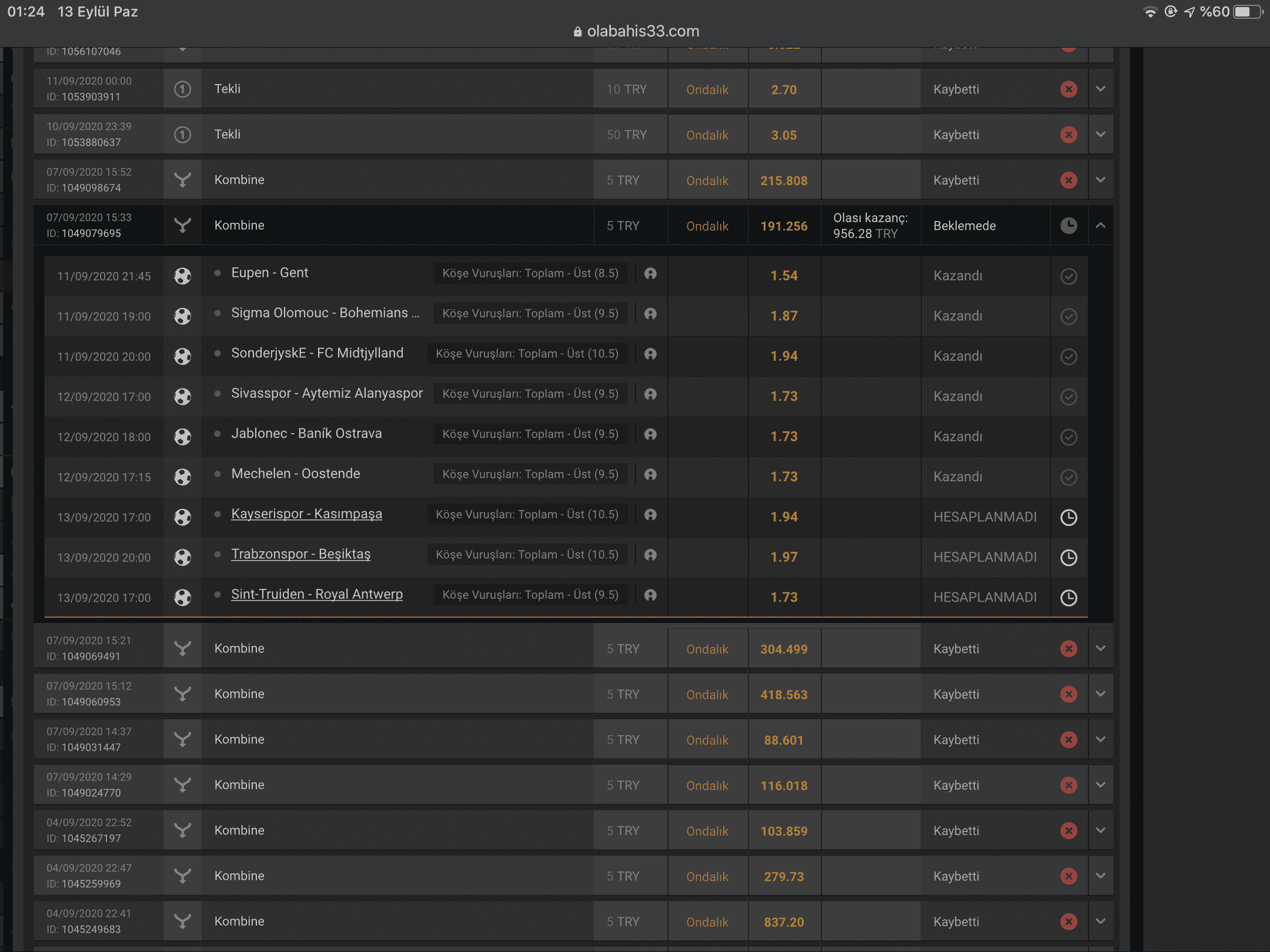
Task: Click the odds value 103.859
Action: 784,832
